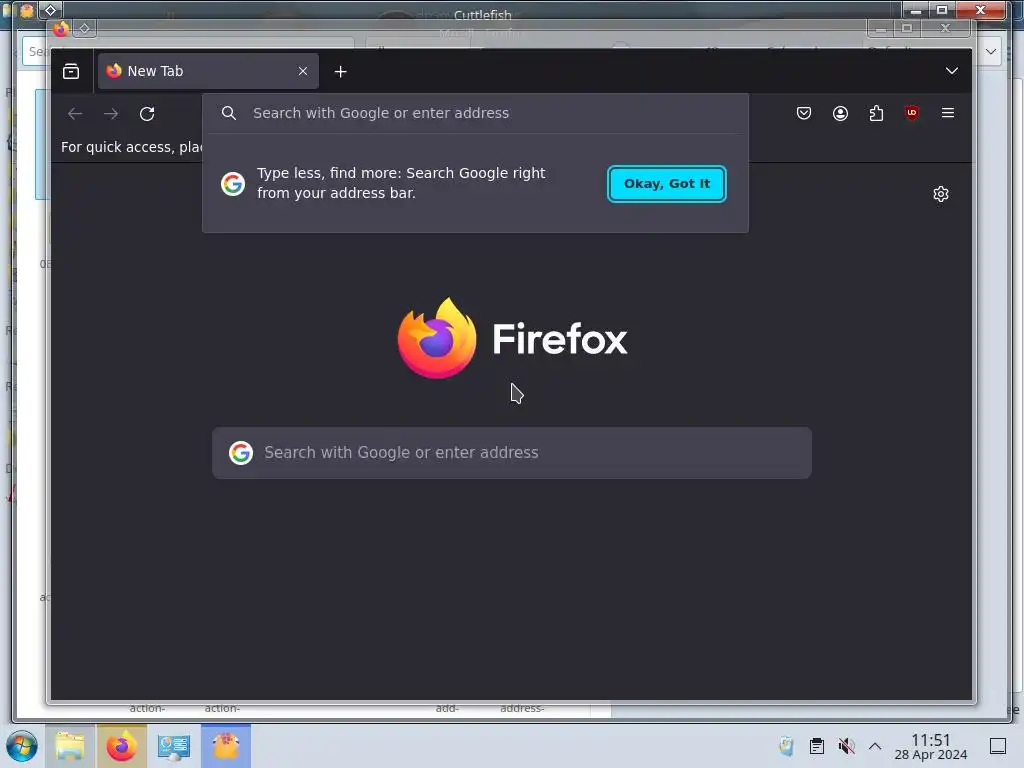Click the search magnifier in address bar
The height and width of the screenshot is (768, 1024).
point(229,113)
